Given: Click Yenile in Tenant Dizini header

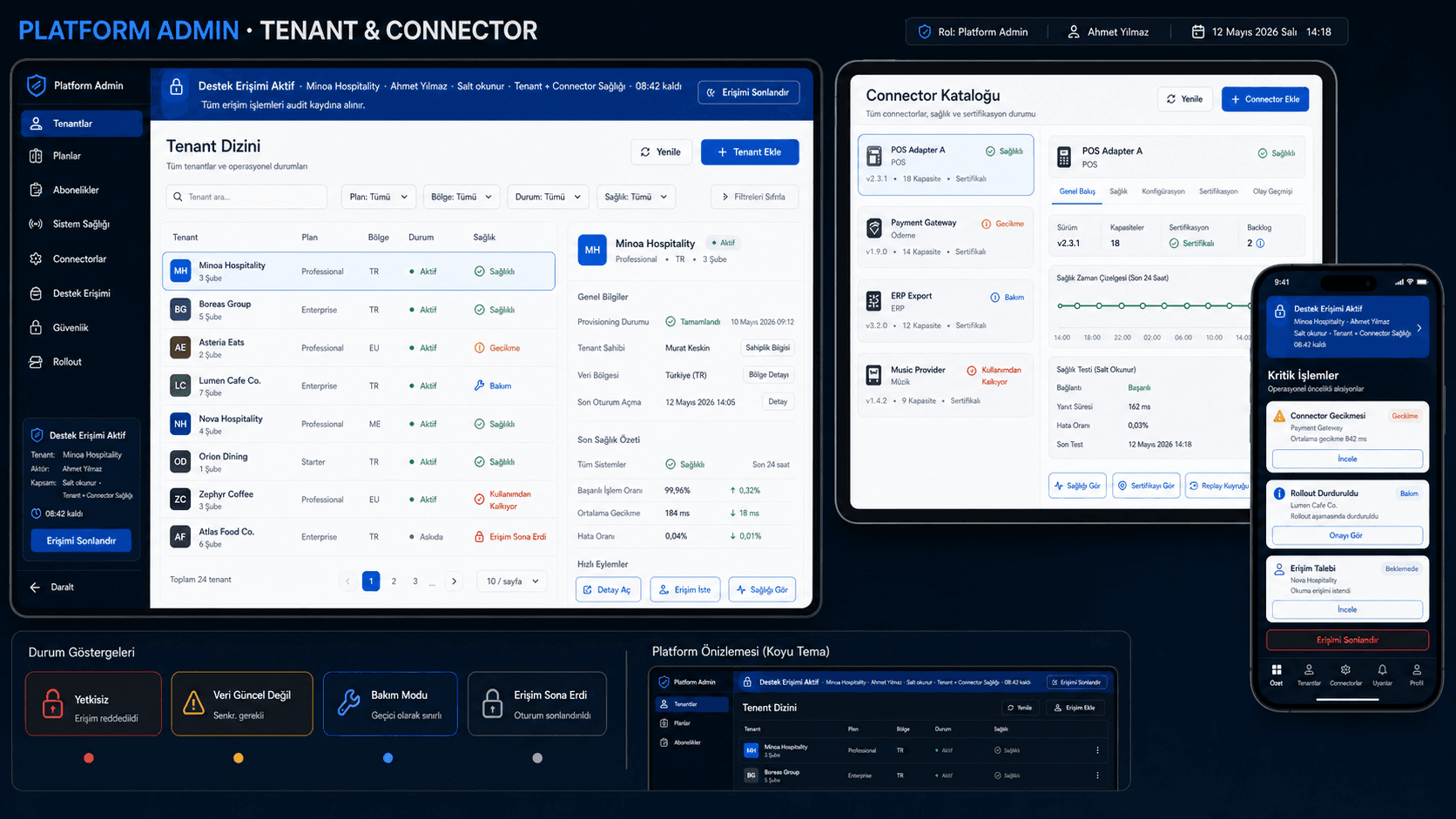Looking at the screenshot, I should (661, 152).
